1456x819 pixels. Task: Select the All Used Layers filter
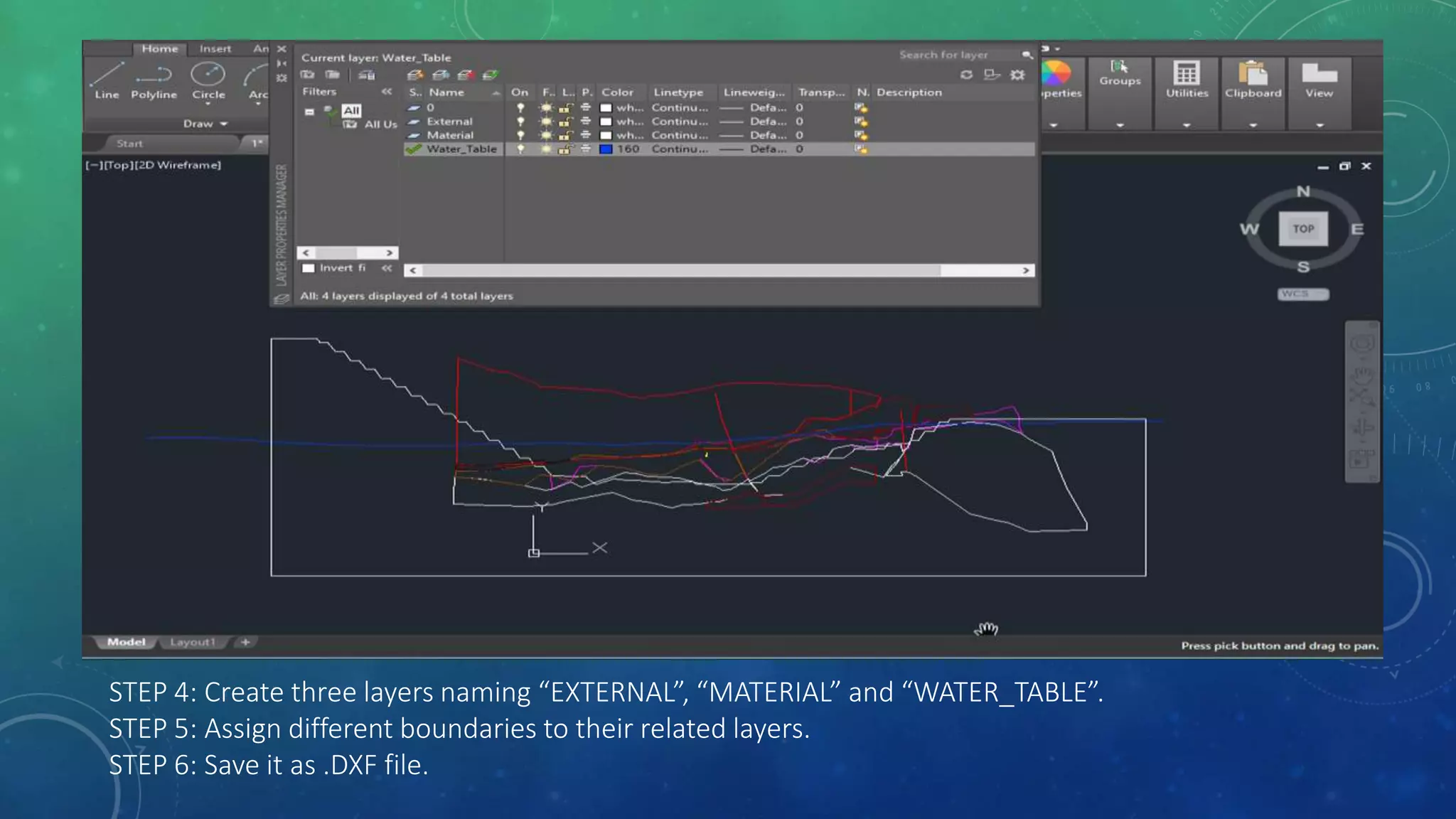tap(371, 124)
